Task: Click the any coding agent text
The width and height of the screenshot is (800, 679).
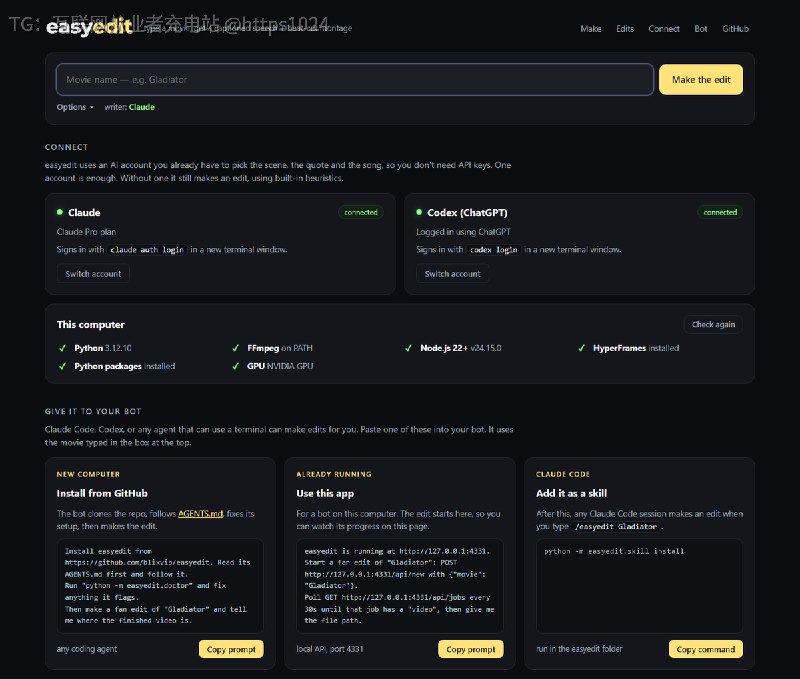Action: click(87, 649)
